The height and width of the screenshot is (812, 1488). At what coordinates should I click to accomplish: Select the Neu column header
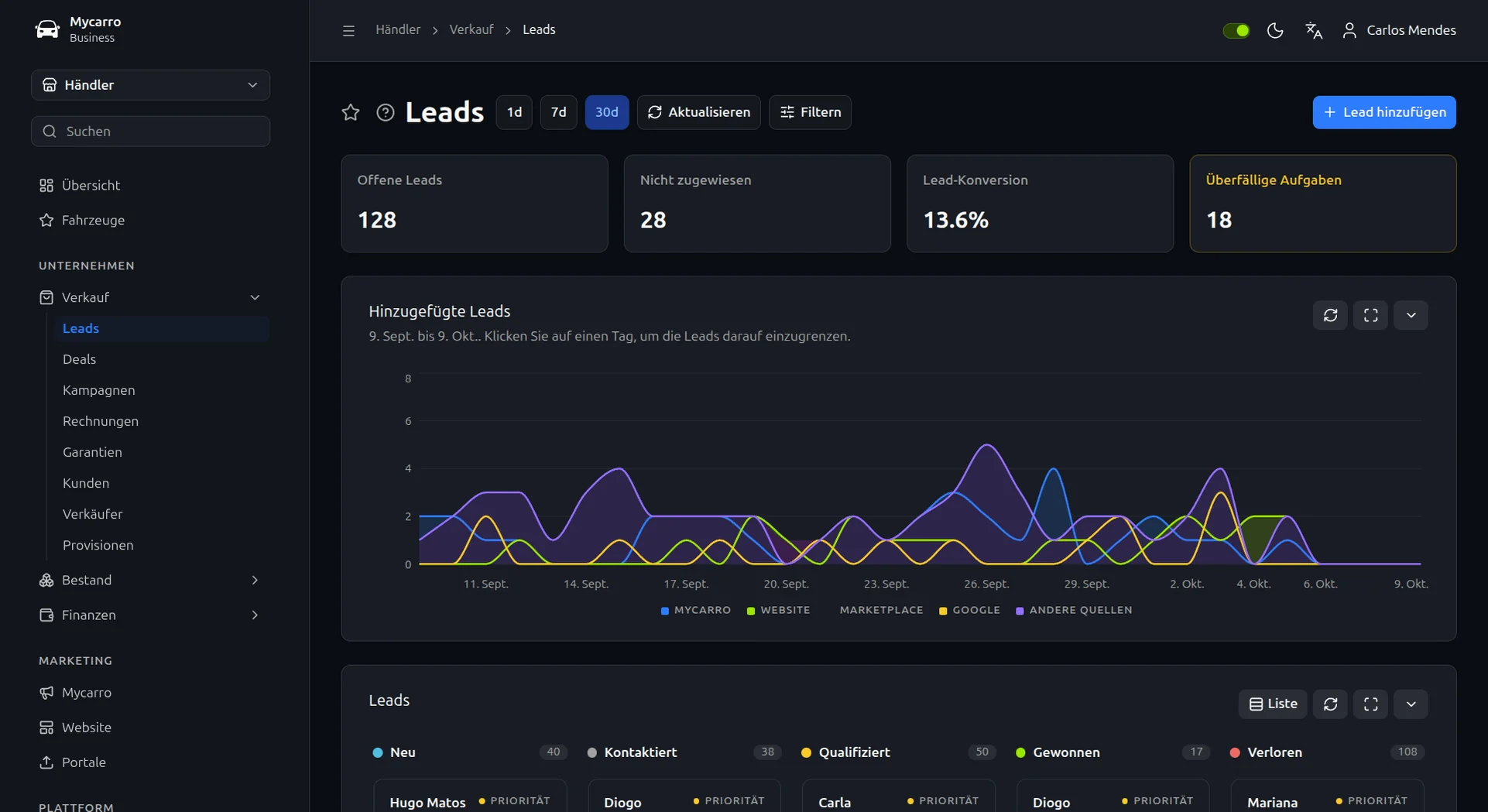tap(470, 752)
